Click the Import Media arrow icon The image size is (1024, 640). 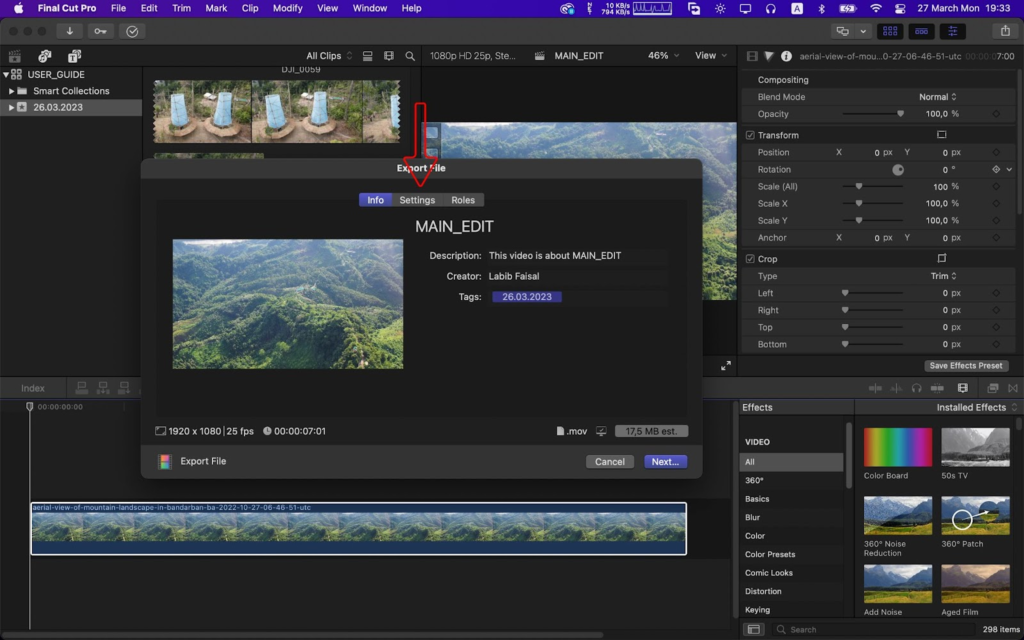69,31
